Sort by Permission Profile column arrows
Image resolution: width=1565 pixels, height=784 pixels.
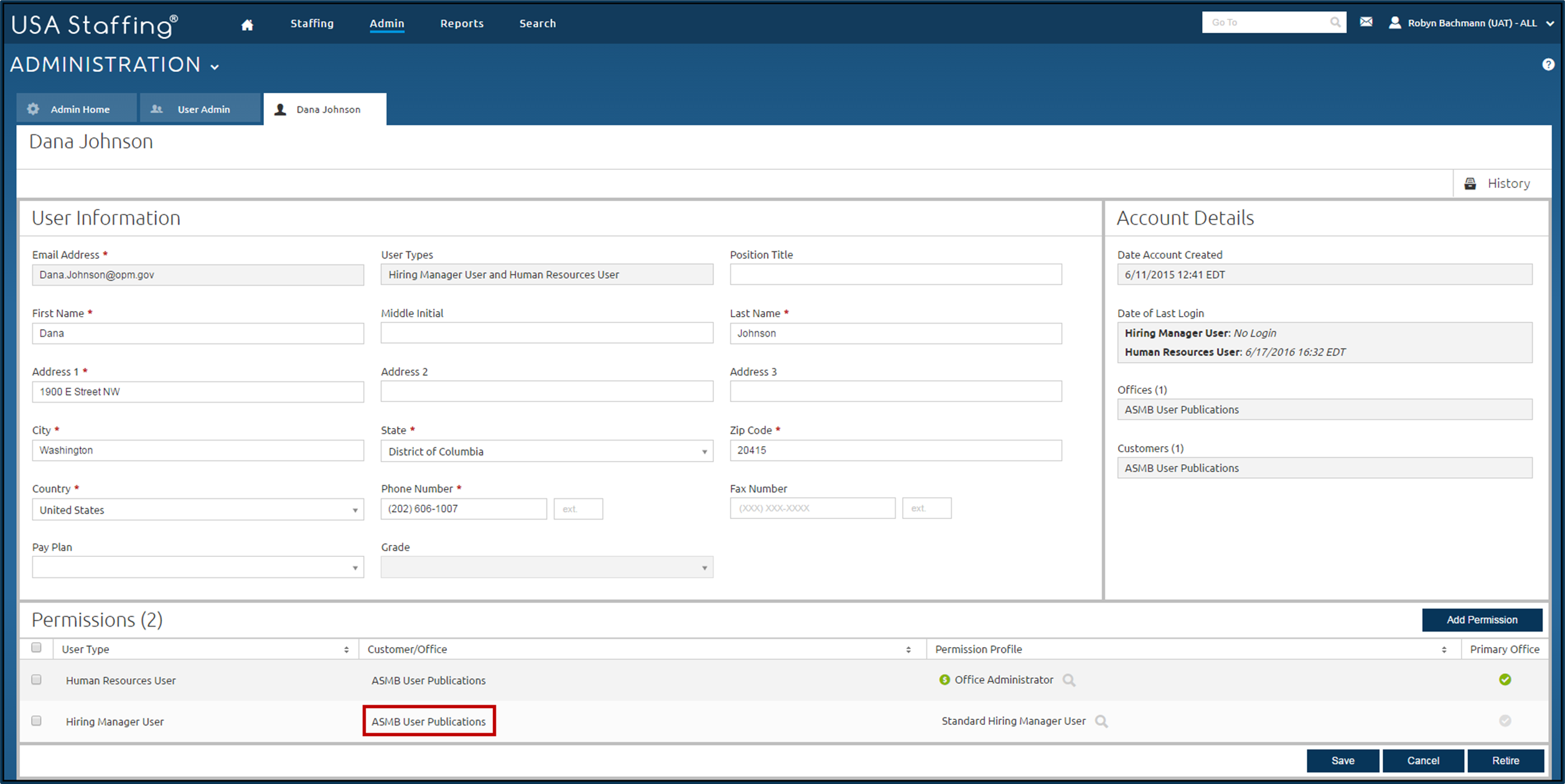1444,650
